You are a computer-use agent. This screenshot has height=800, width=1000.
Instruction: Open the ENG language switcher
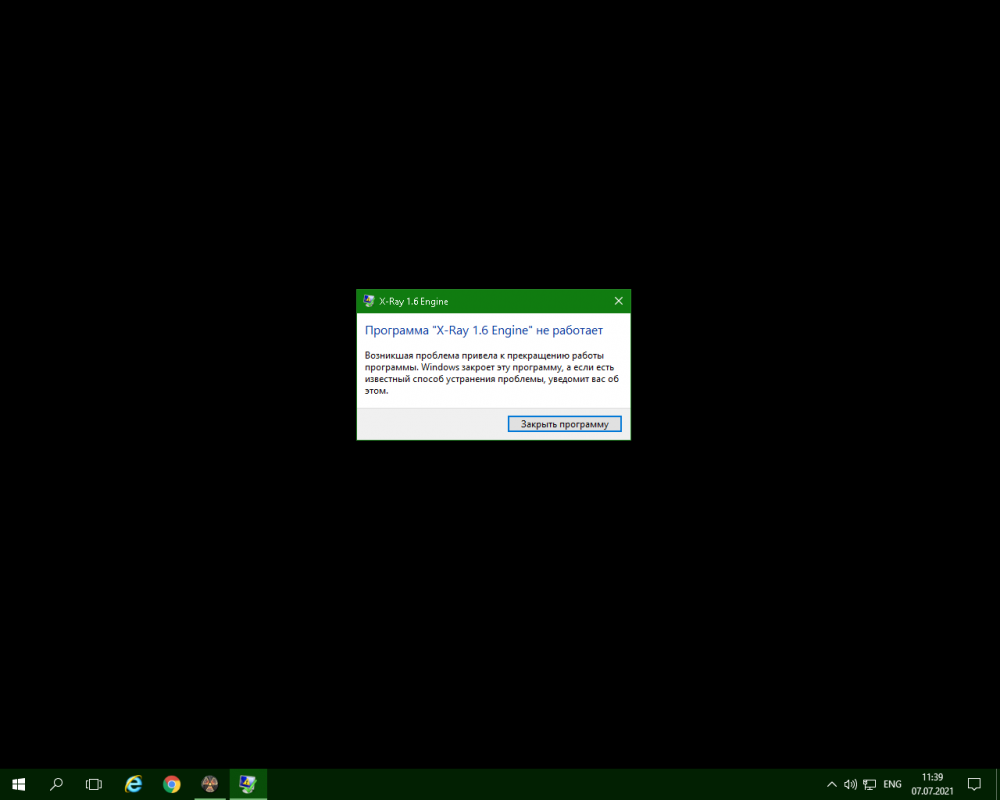tap(891, 784)
